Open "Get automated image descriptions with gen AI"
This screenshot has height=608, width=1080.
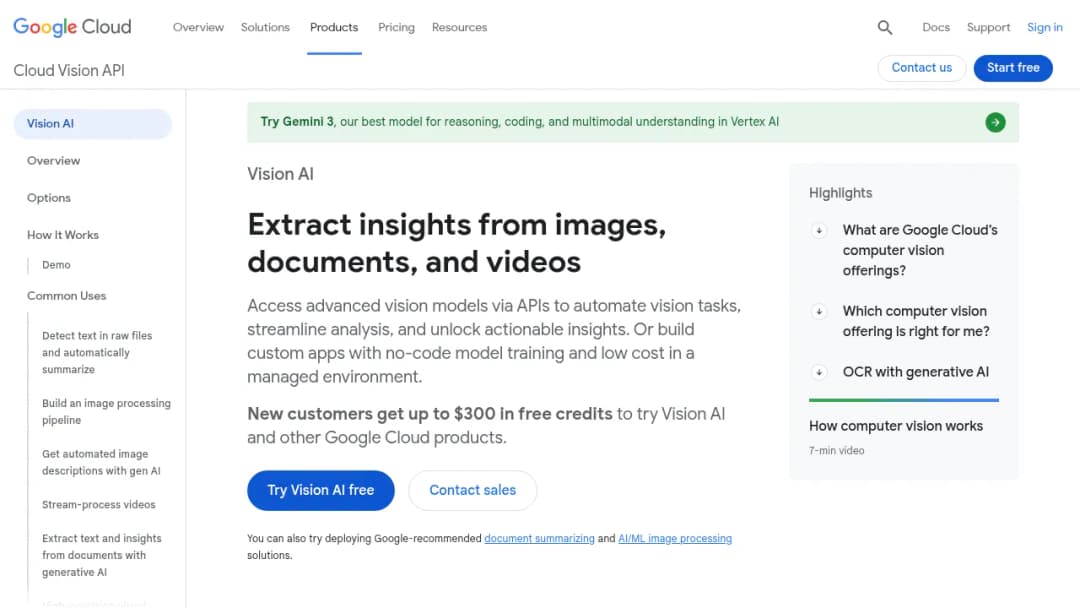pyautogui.click(x=101, y=463)
